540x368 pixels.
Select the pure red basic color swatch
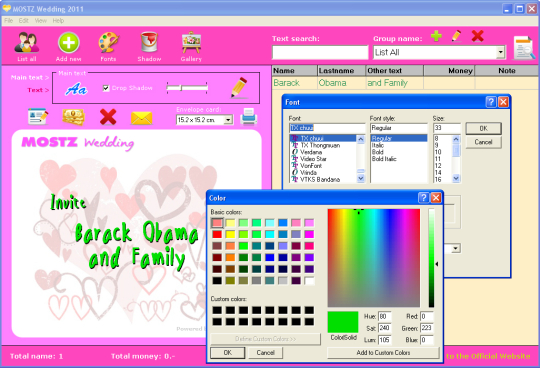tap(217, 234)
